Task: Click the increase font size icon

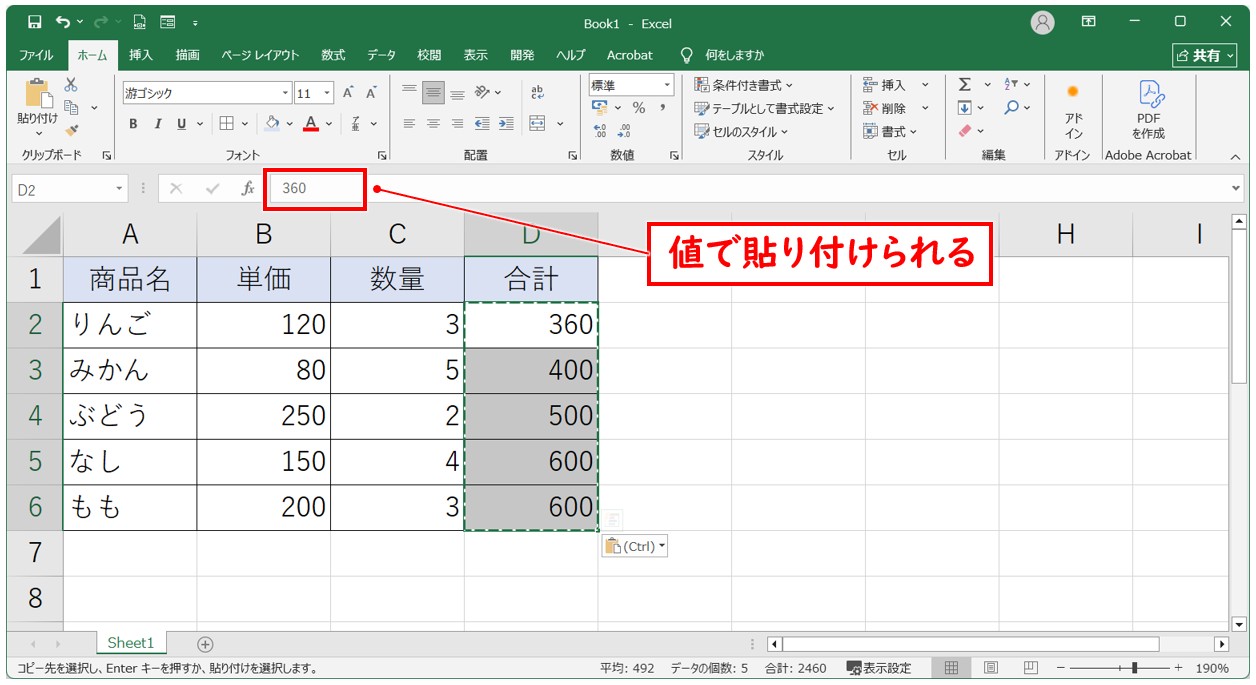Action: (x=348, y=93)
